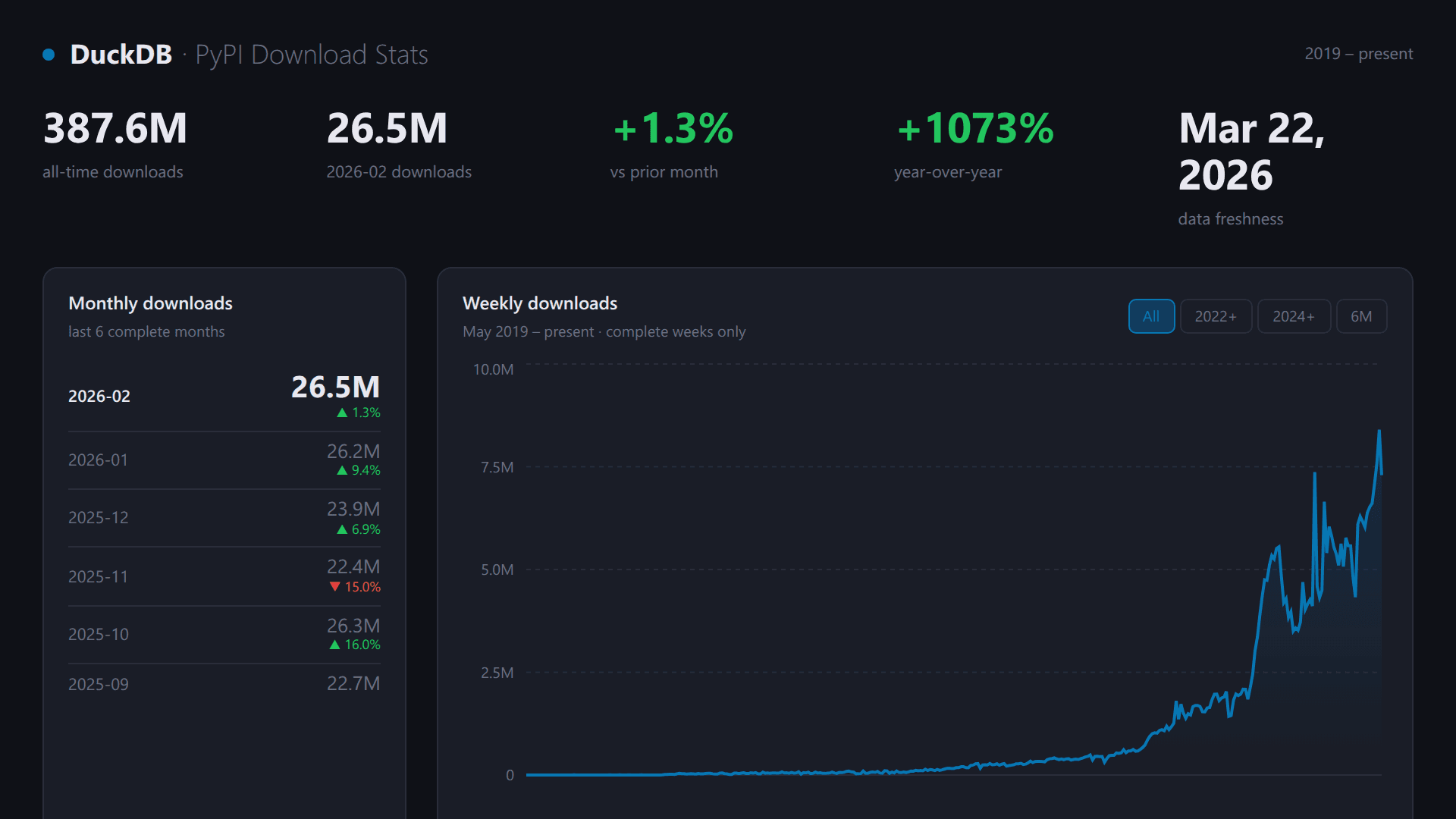Toggle the 2022+ date range filter
Viewport: 1456px width, 819px height.
pyautogui.click(x=1216, y=316)
